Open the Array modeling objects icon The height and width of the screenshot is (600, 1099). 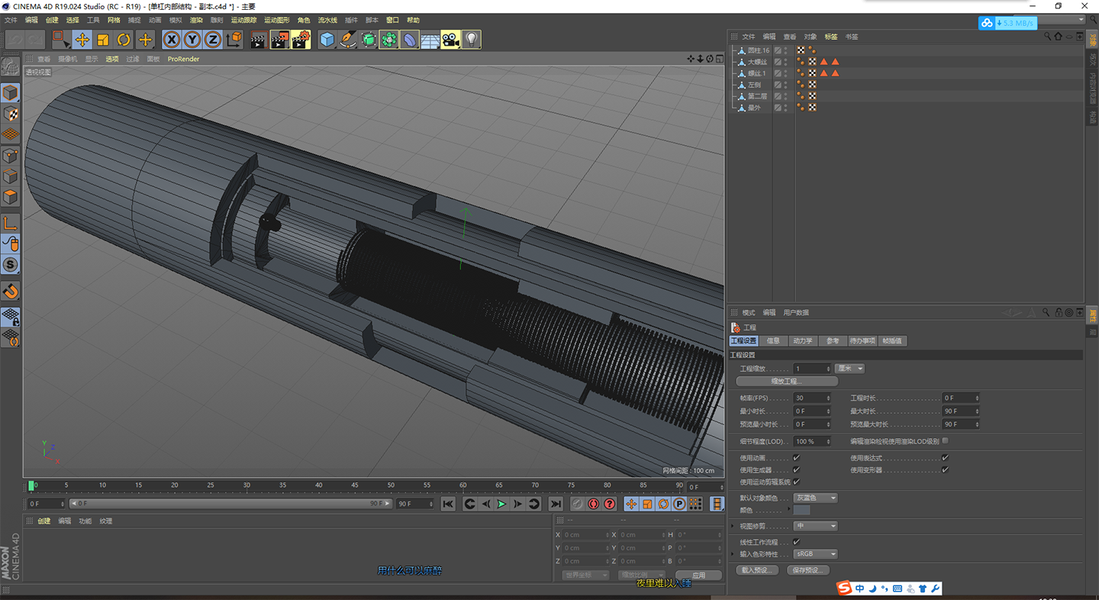(x=389, y=40)
